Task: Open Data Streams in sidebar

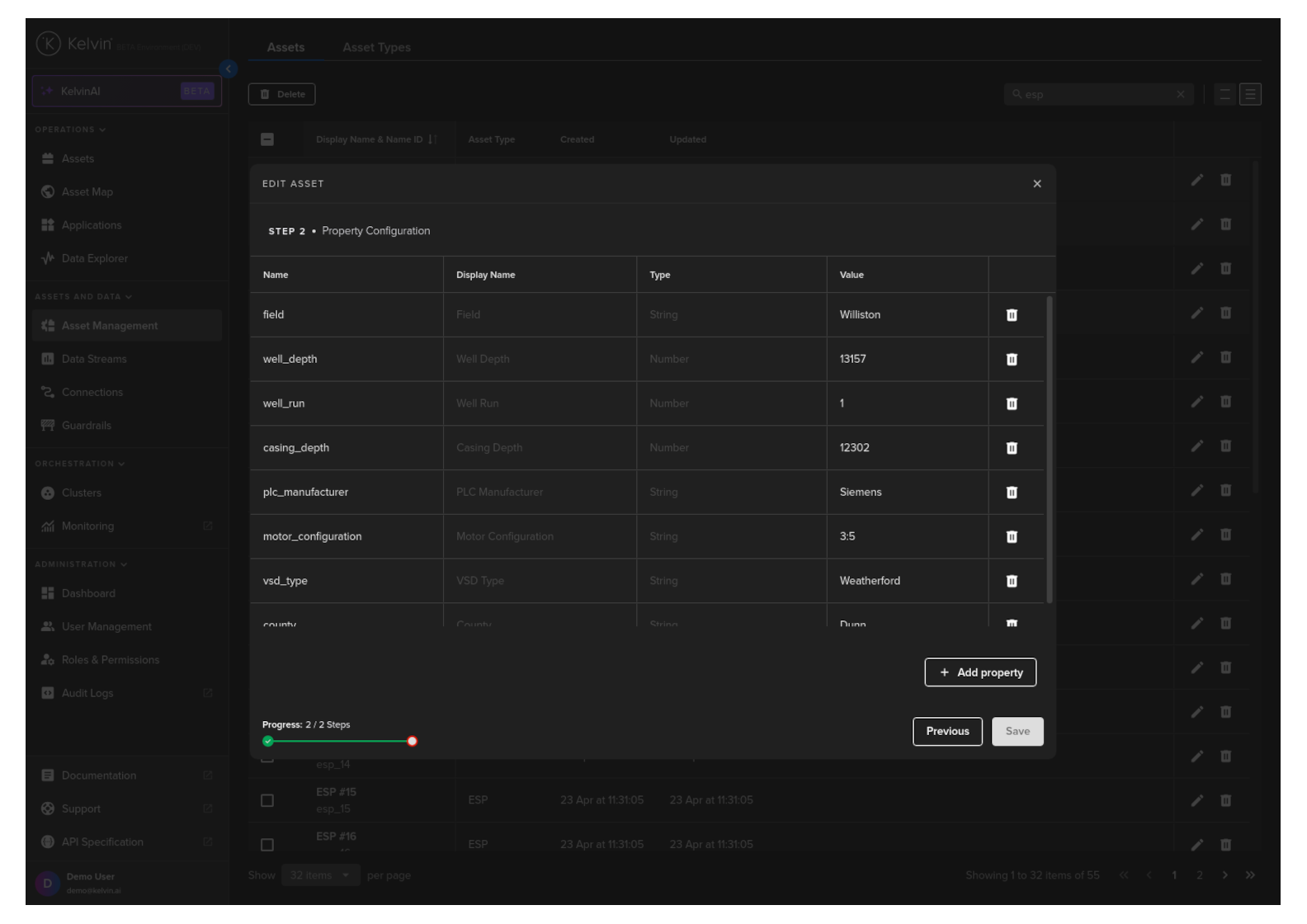Action: click(x=94, y=360)
